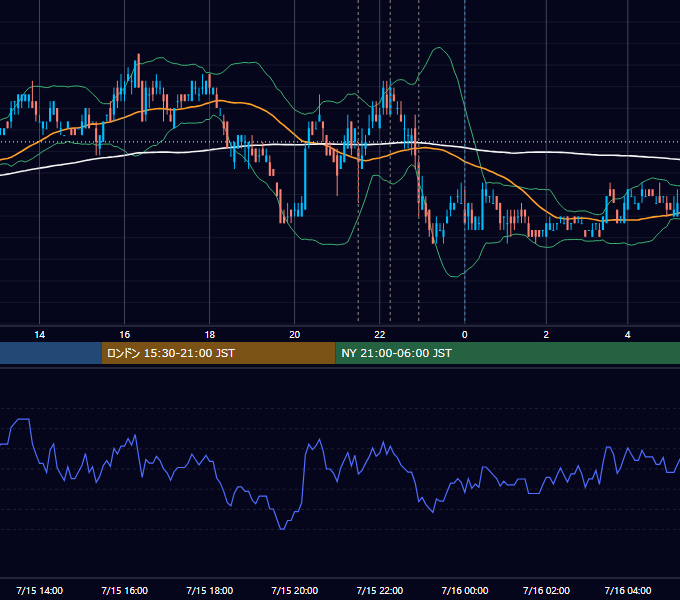The image size is (680, 600).
Task: Click the 16 hour axis label
Action: (x=124, y=335)
